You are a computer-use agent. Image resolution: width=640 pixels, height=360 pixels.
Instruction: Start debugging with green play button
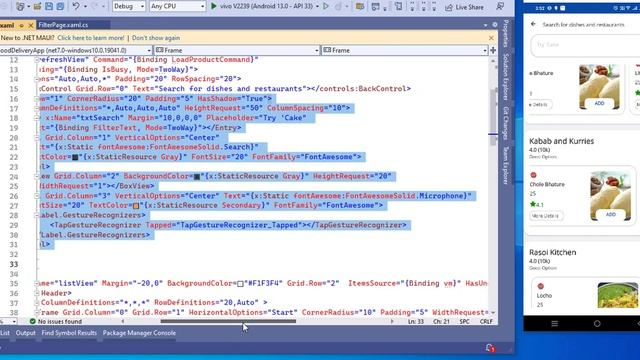213,6
